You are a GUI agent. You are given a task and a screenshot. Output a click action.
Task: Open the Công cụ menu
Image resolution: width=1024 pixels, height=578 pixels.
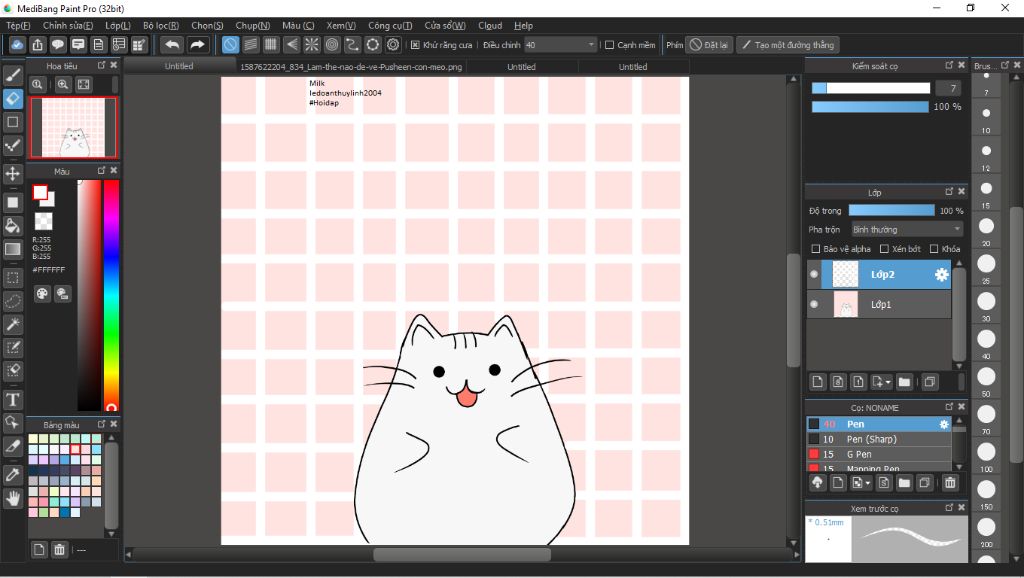click(x=390, y=25)
